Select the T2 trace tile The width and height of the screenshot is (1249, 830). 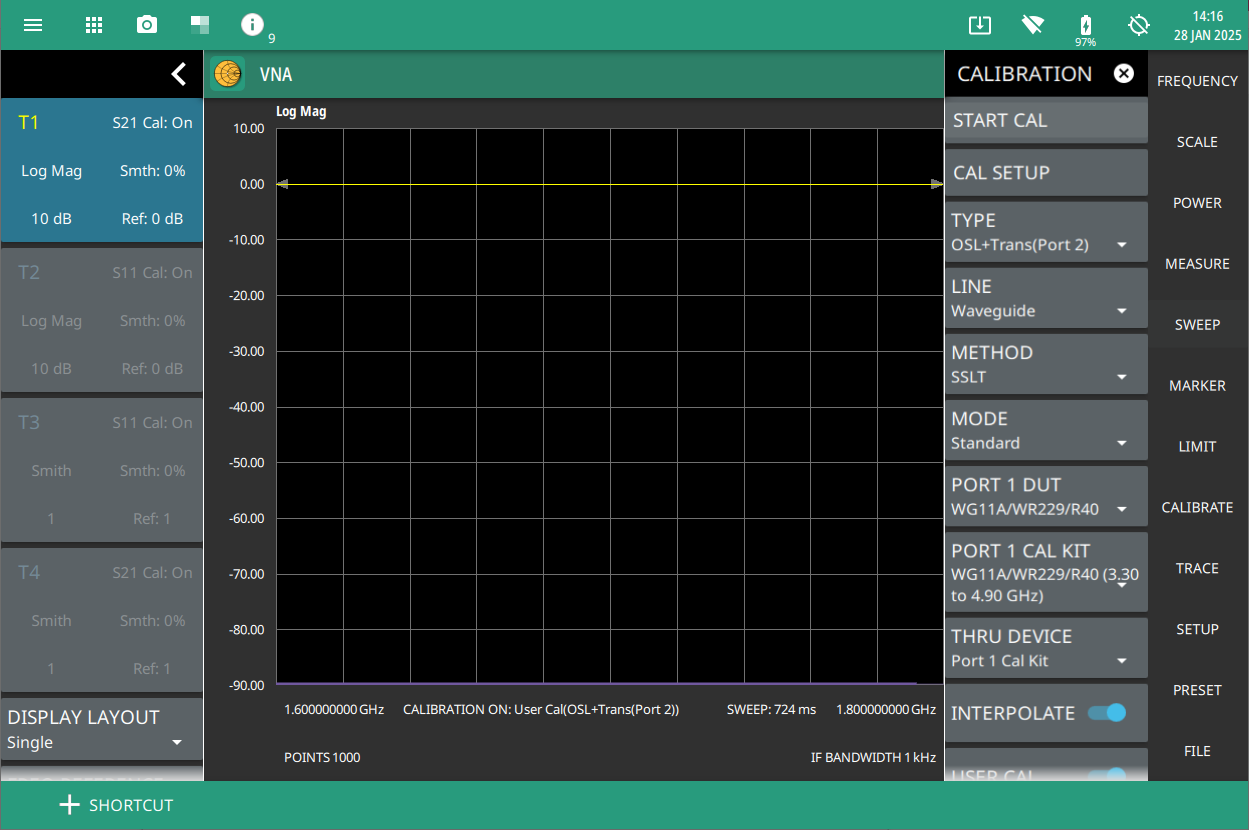coord(101,321)
